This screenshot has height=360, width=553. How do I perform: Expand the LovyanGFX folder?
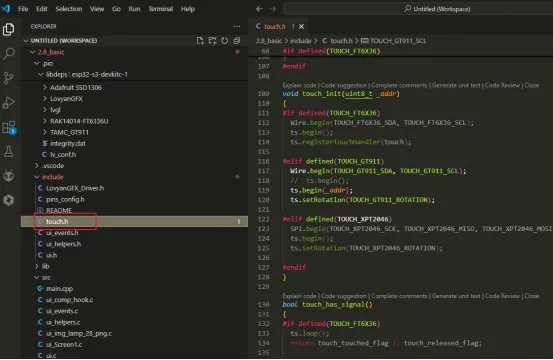click(66, 99)
